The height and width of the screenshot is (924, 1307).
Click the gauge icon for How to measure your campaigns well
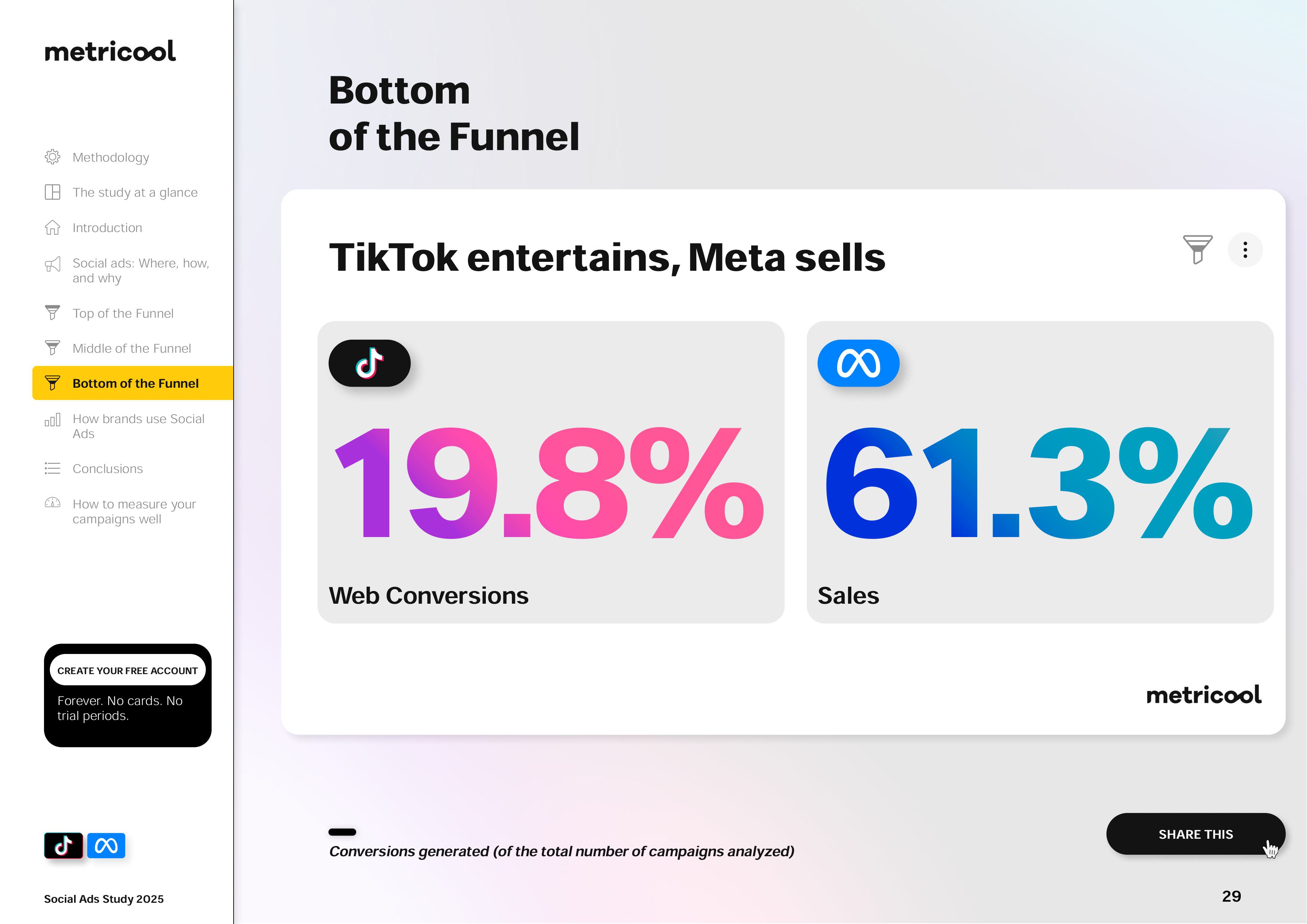[53, 503]
